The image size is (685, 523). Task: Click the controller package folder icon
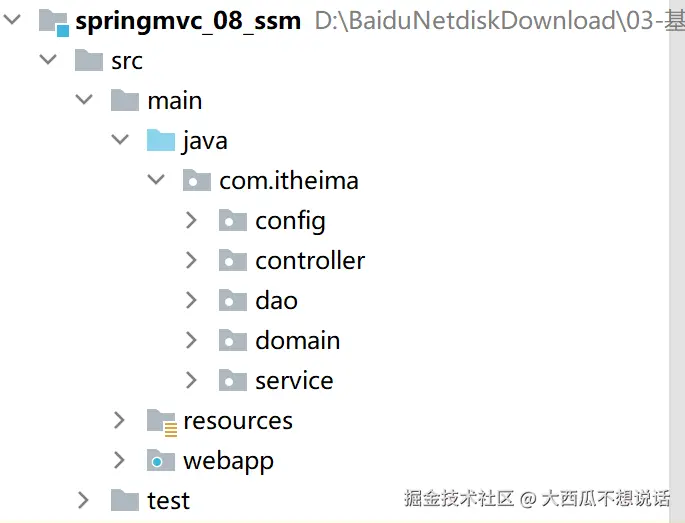232,260
